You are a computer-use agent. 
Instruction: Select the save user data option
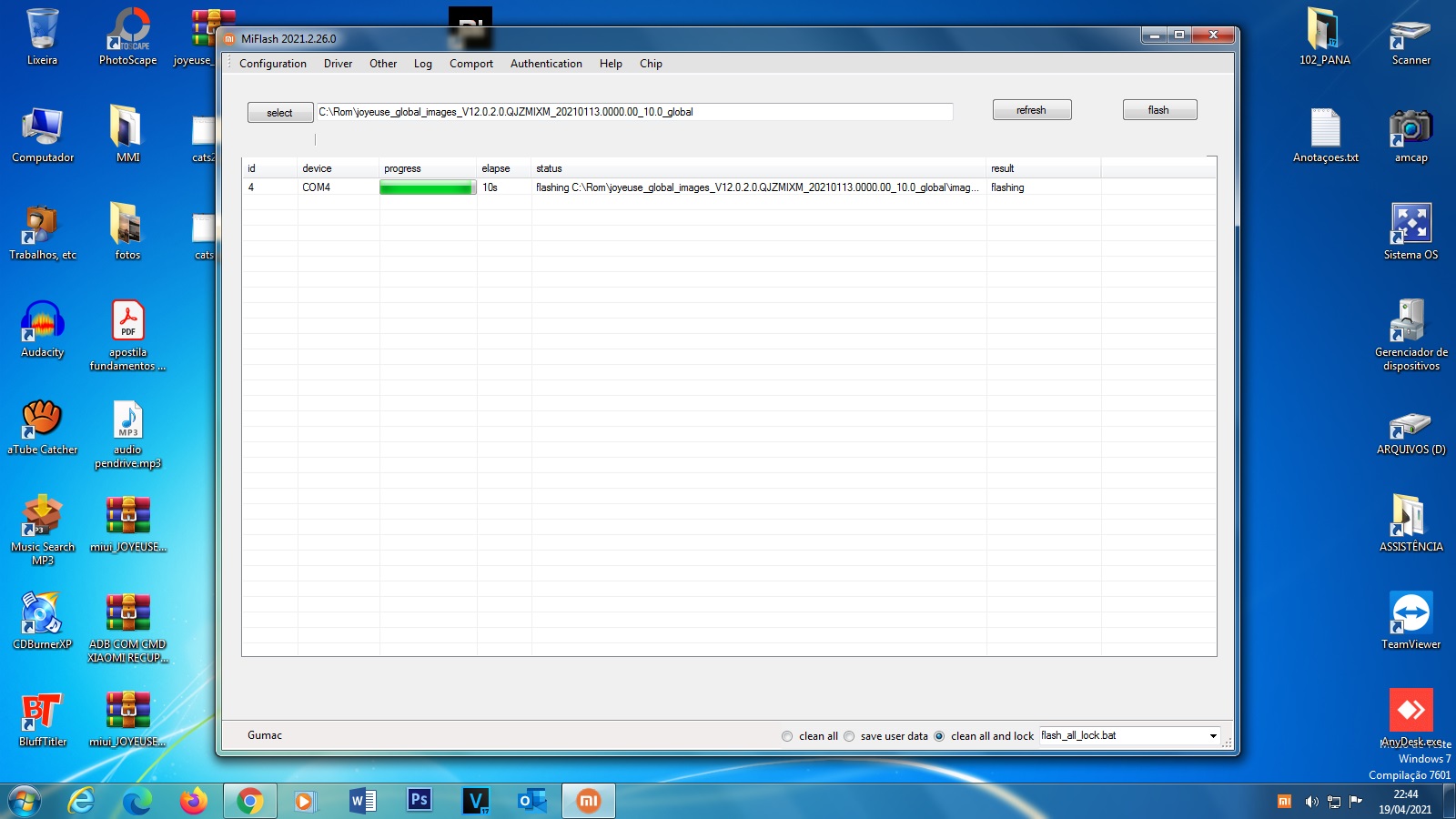(x=849, y=736)
